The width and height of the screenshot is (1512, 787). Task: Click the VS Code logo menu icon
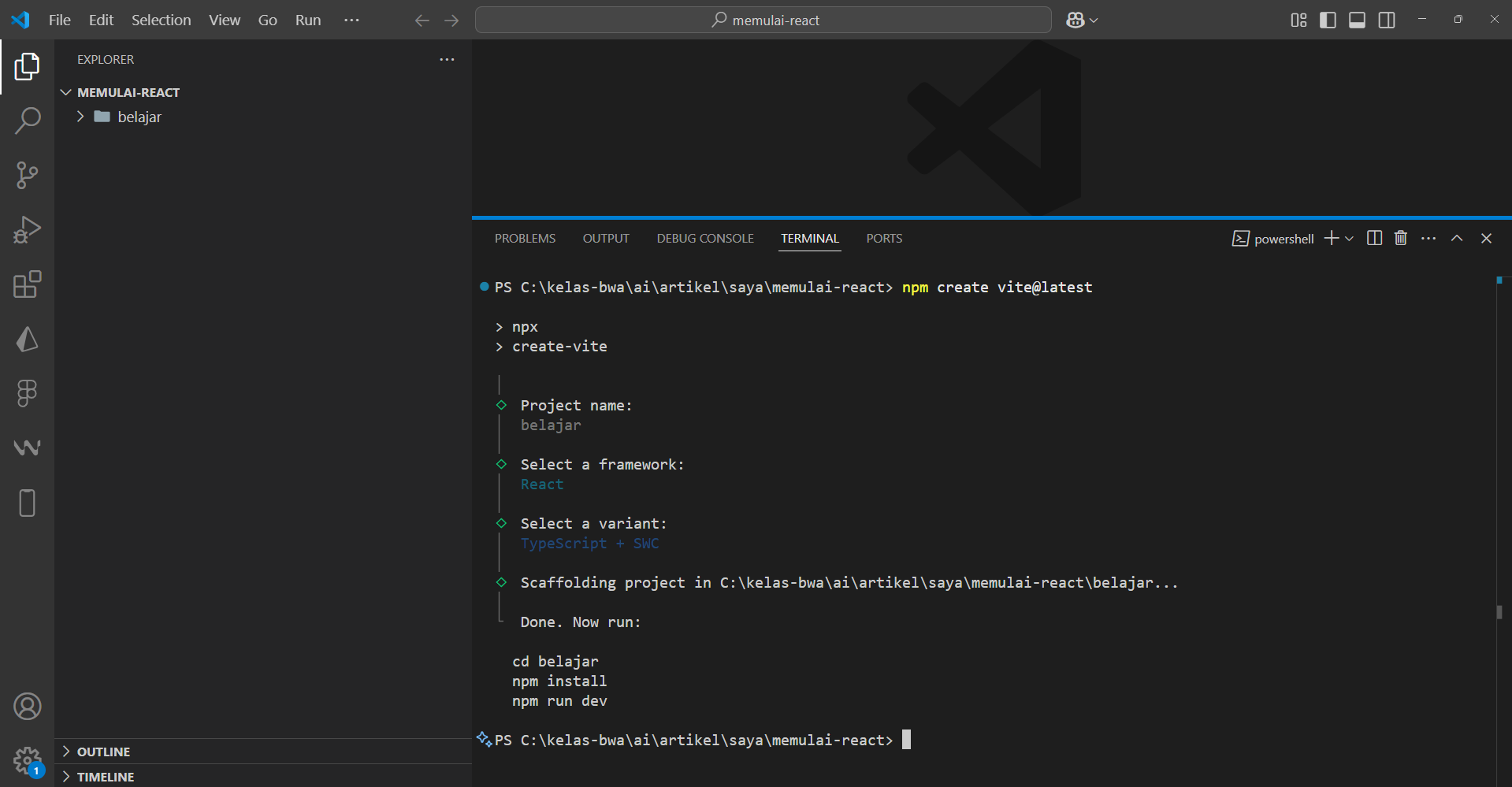tap(20, 20)
